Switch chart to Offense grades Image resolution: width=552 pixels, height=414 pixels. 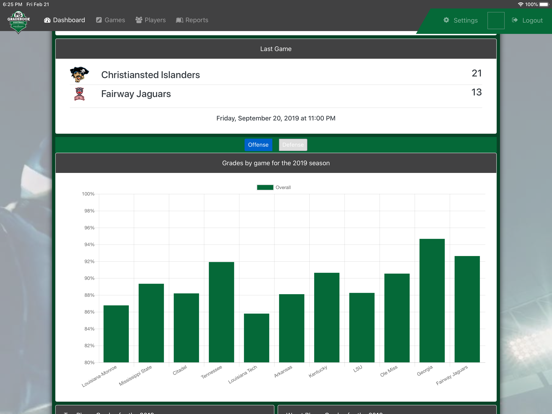tap(258, 145)
